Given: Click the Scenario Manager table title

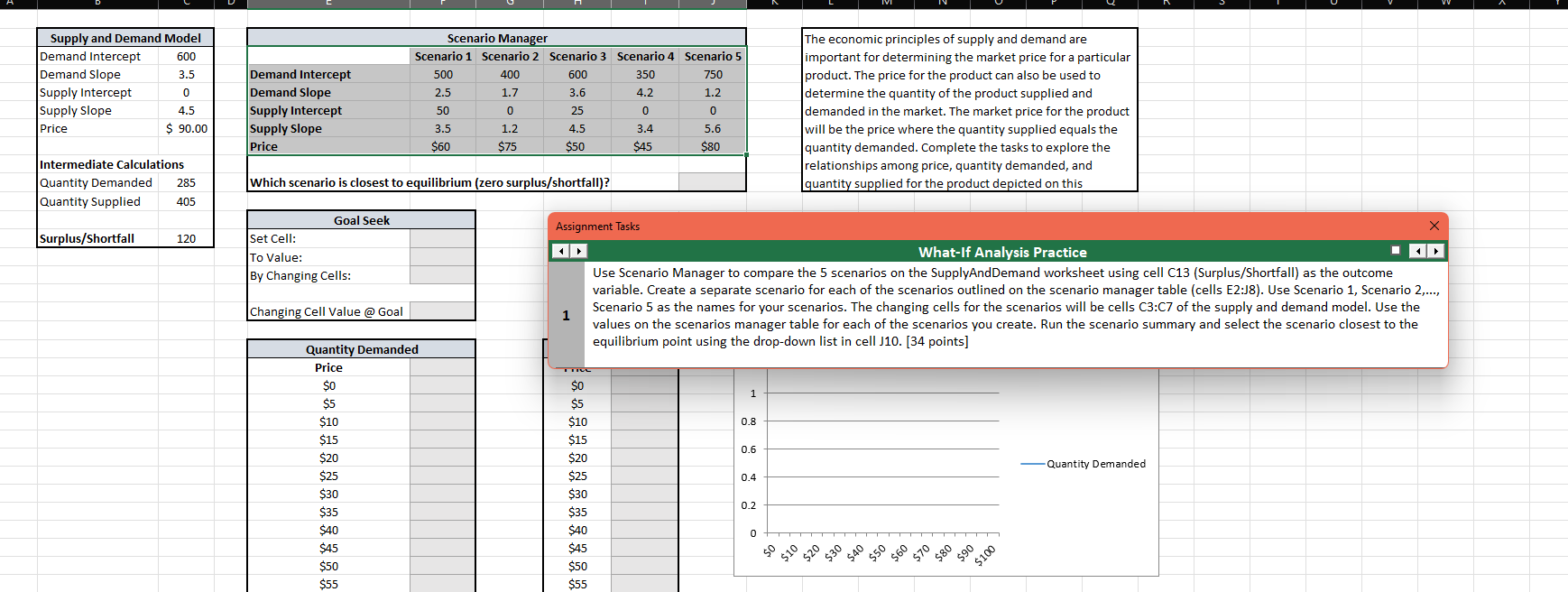Looking at the screenshot, I should point(497,38).
